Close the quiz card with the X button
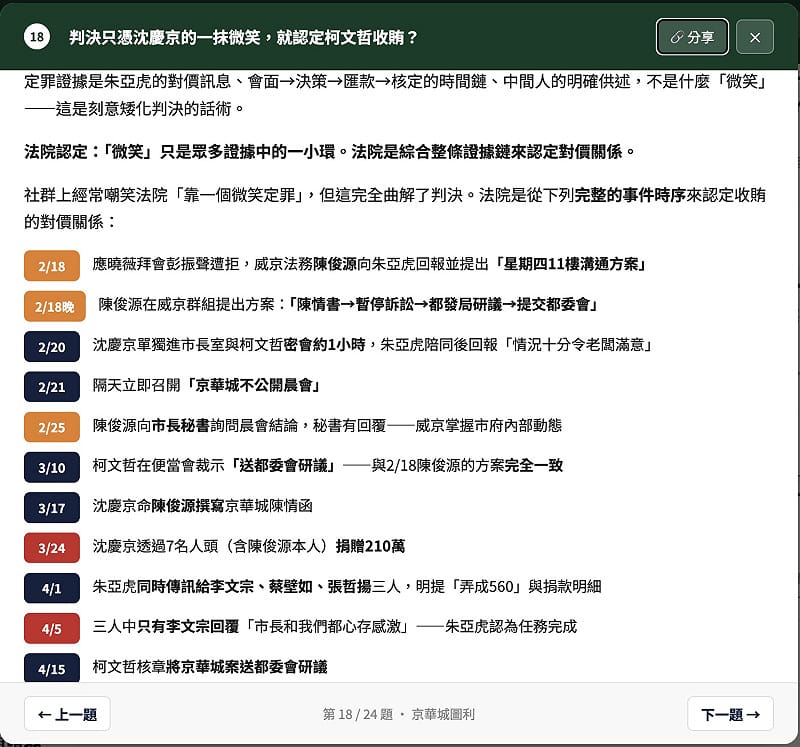 [755, 37]
